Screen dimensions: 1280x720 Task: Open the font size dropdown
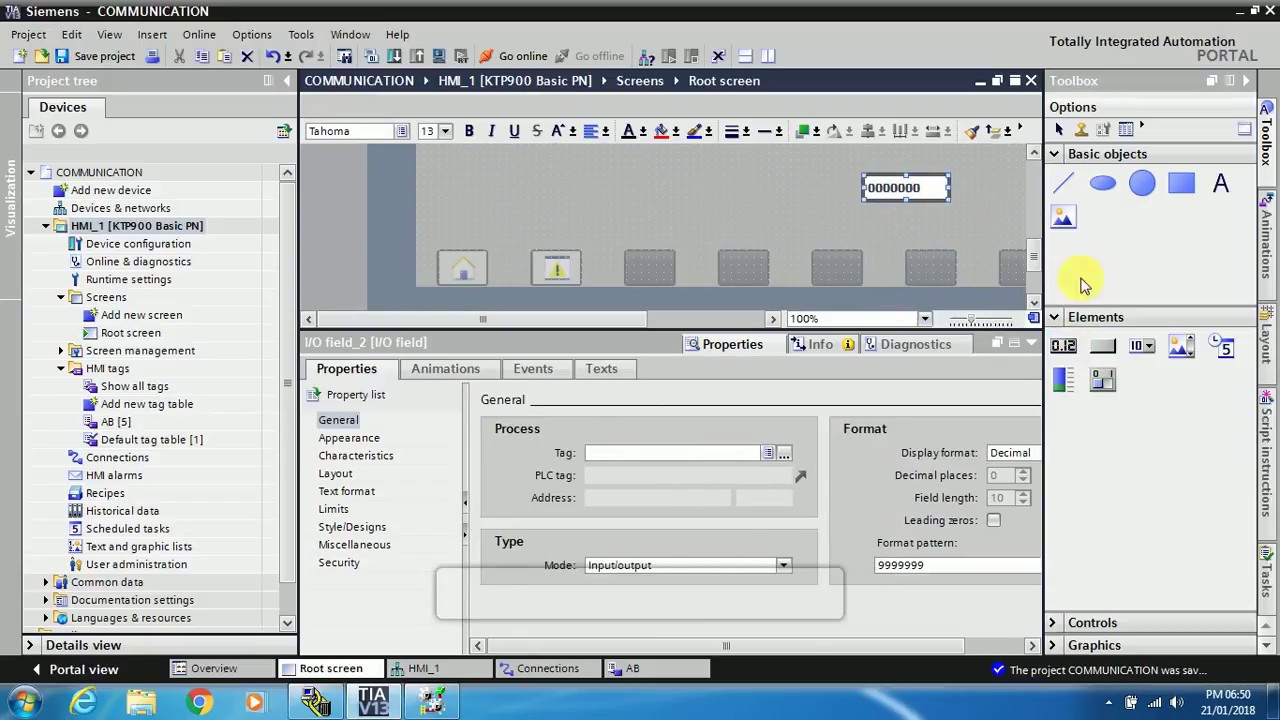445,131
